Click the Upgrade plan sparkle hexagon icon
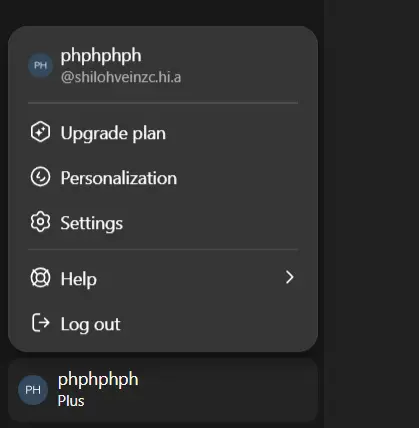The image size is (419, 428). point(40,132)
